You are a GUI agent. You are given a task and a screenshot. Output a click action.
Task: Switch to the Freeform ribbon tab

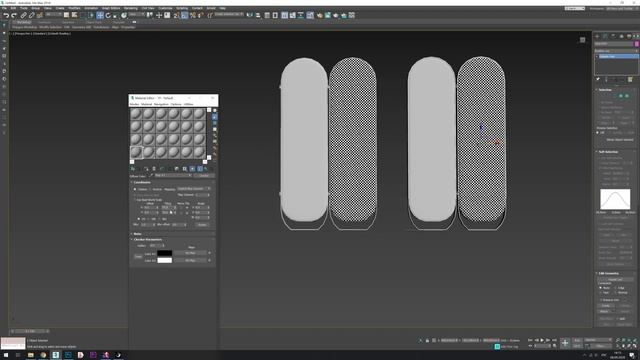[x=45, y=22]
